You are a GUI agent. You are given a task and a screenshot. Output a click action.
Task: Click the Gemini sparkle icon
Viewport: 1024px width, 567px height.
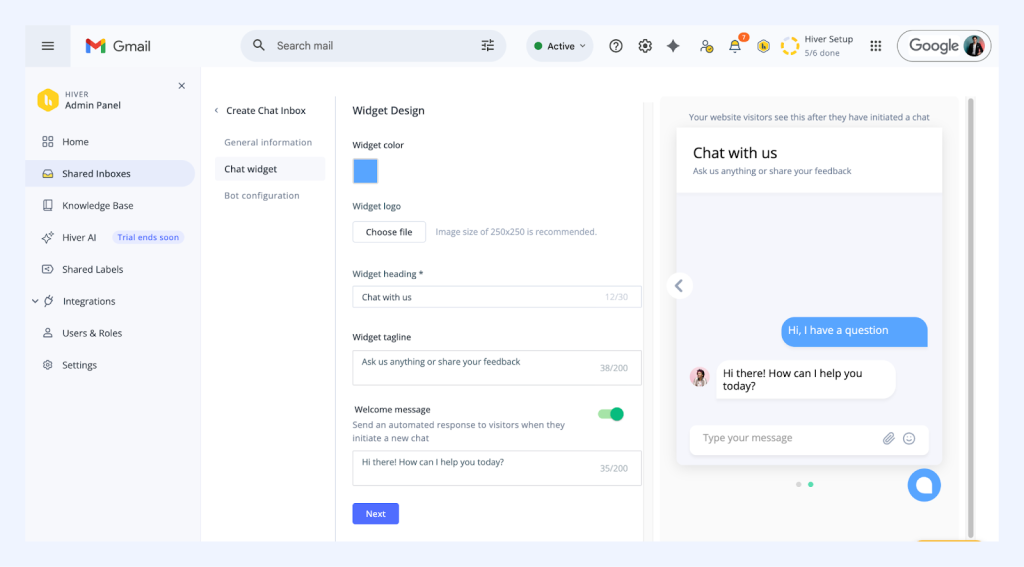click(674, 46)
